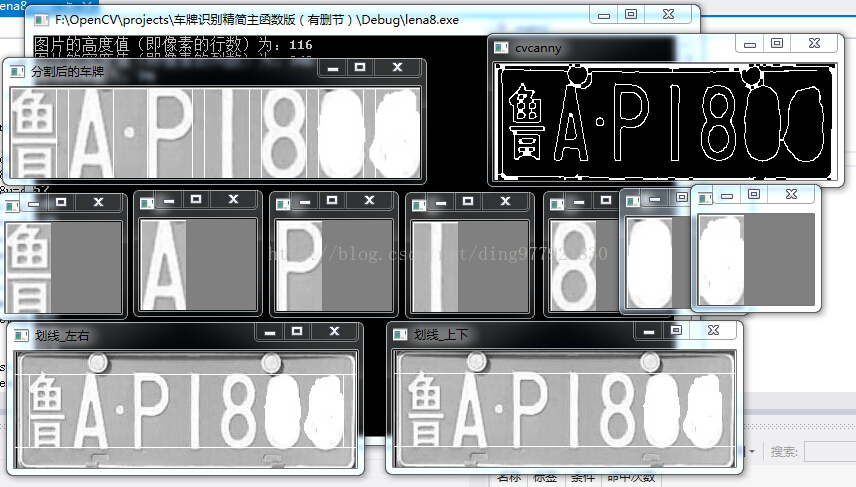Image resolution: width=856 pixels, height=487 pixels.
Task: Minimize the lena8.exe console window
Action: tap(604, 14)
